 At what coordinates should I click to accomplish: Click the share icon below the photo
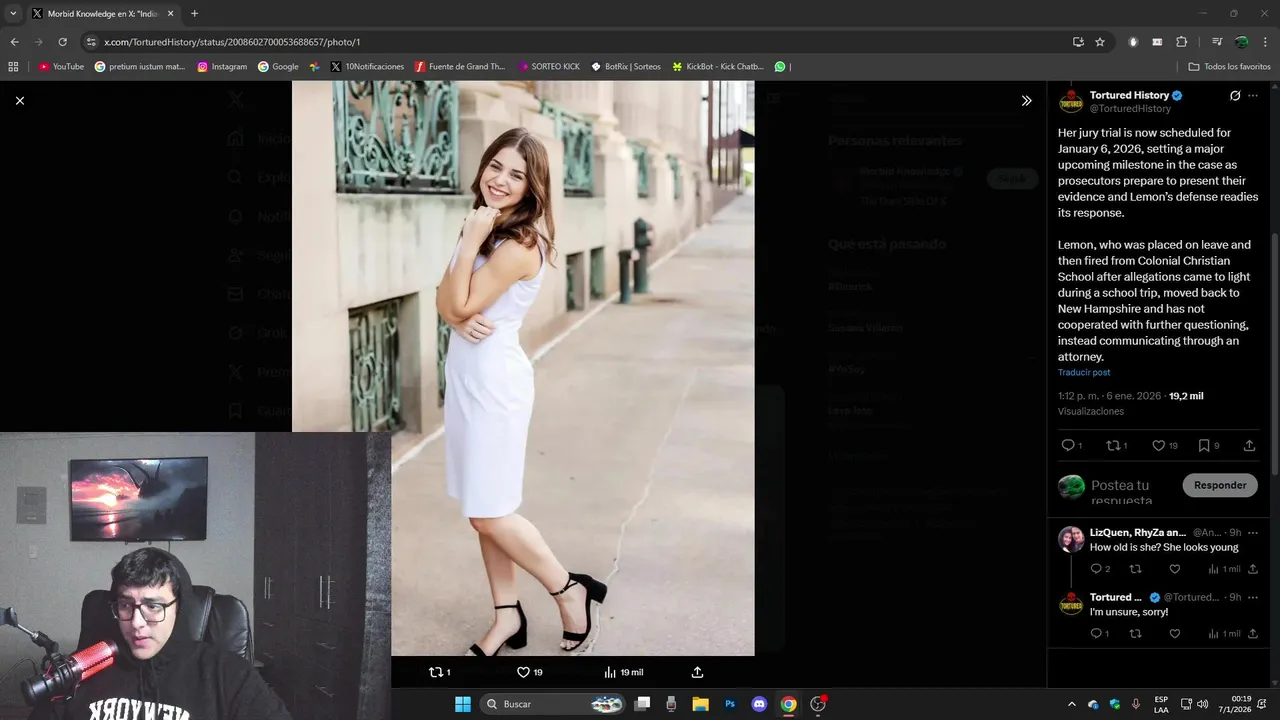(698, 672)
